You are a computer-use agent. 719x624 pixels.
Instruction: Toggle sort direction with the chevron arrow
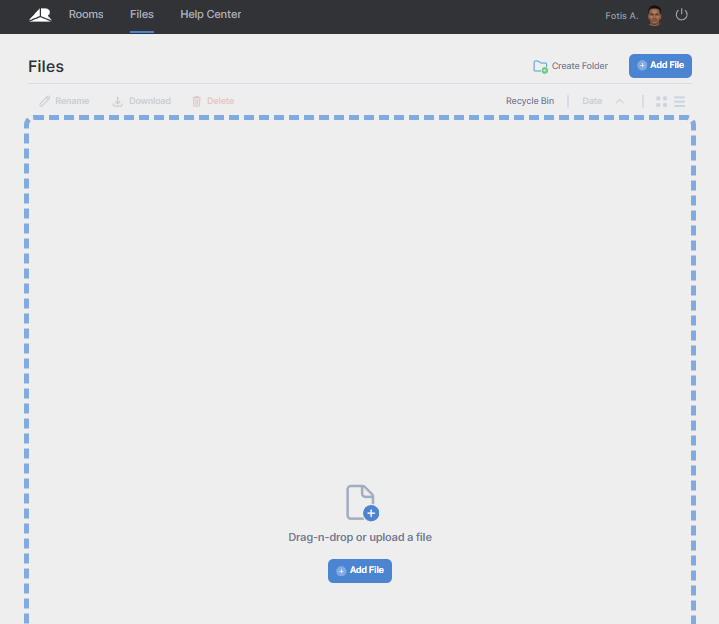619,101
